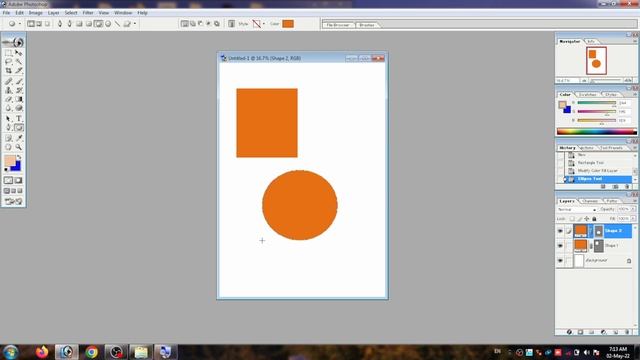Viewport: 640px width, 360px height.
Task: Select the Dodge tool
Action: point(18,108)
